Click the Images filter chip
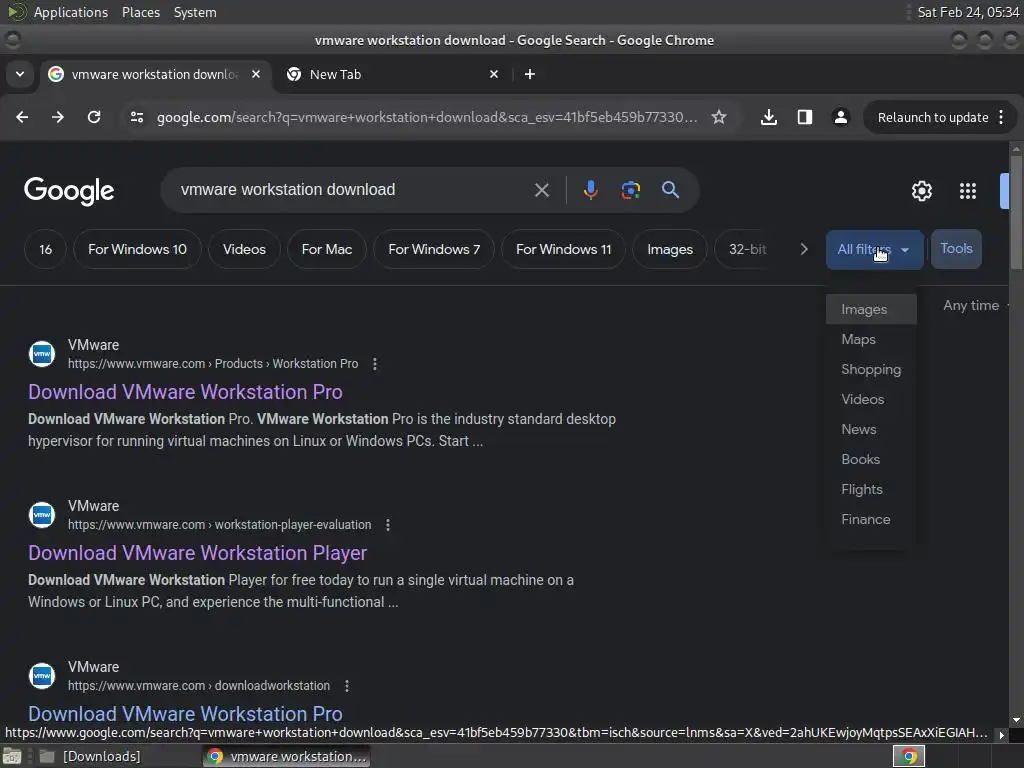1024x768 pixels. point(670,249)
